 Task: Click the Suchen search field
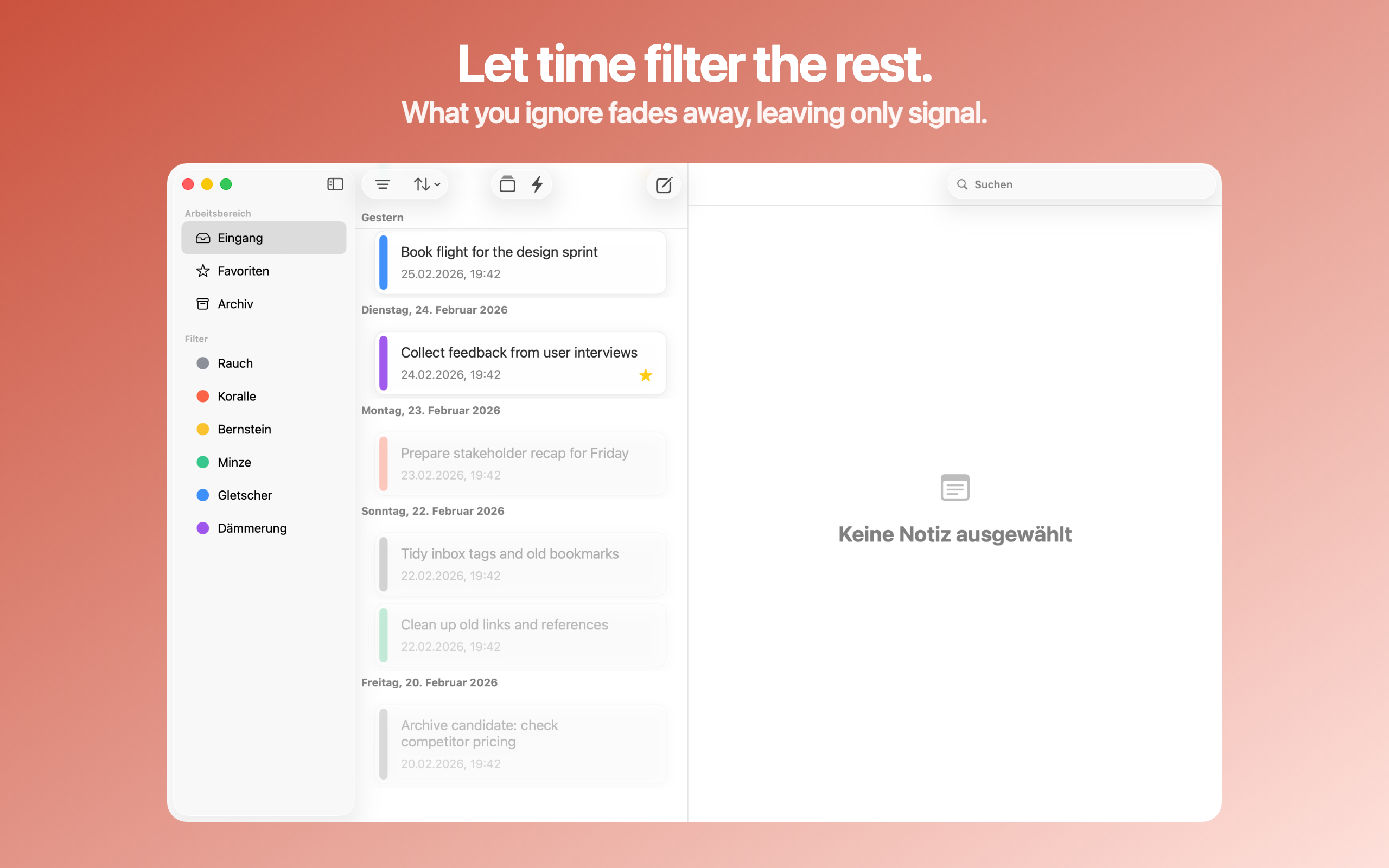(1081, 184)
